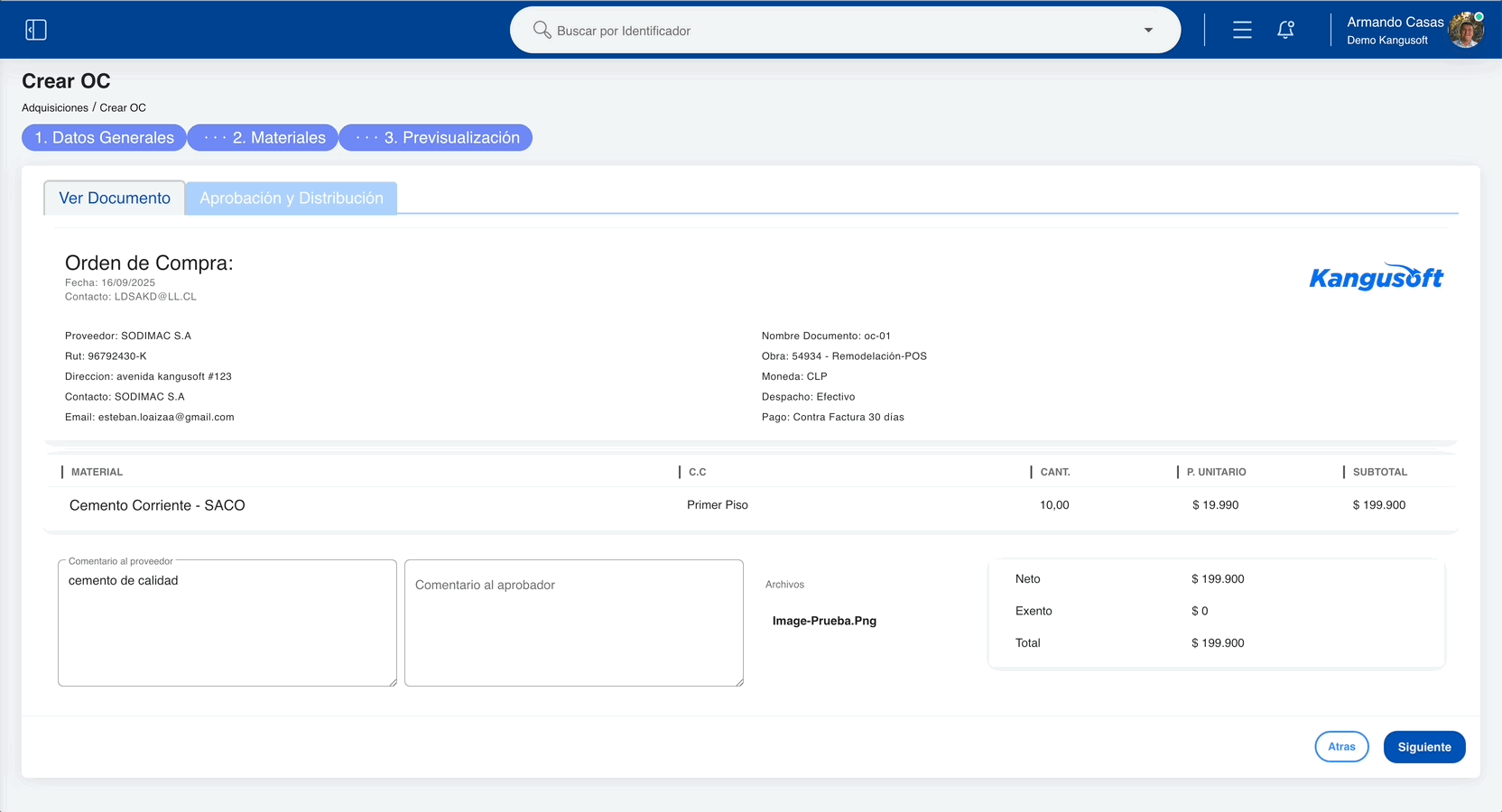1502x812 pixels.
Task: Go to step 3. Previsualización
Action: point(436,137)
